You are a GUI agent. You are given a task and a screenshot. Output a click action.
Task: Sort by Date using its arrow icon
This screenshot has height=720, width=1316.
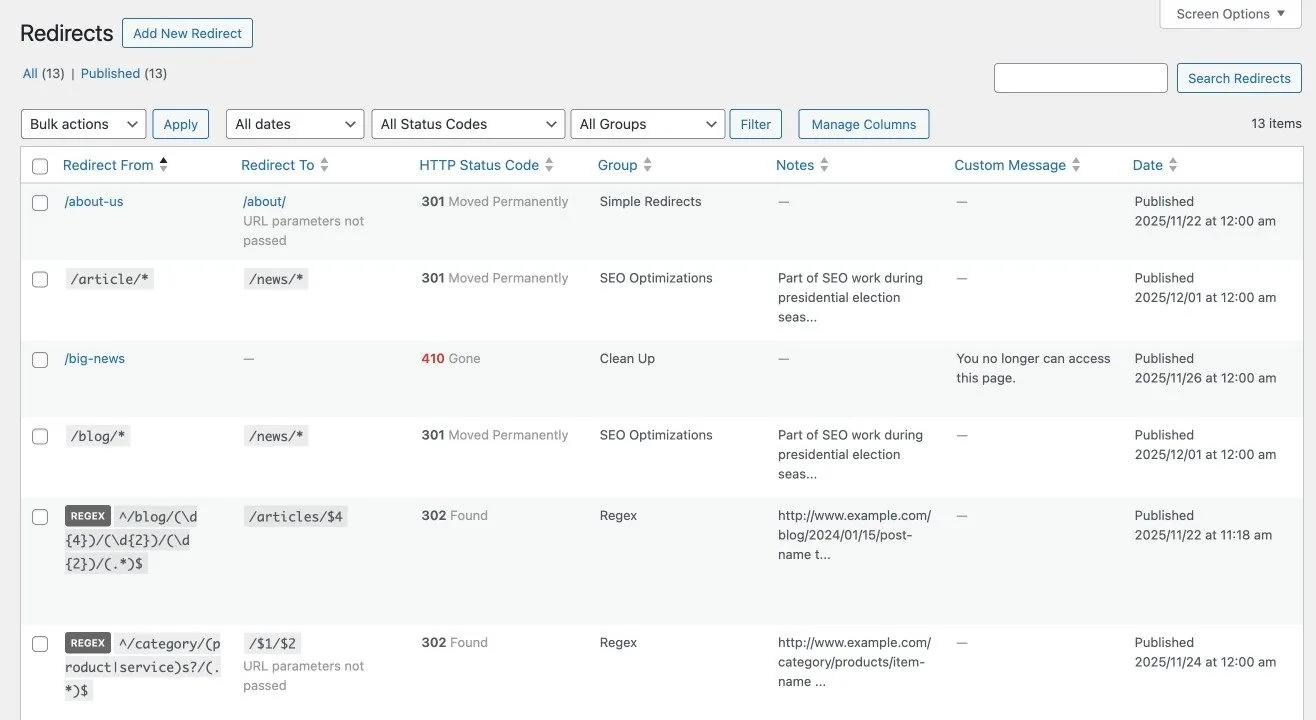click(x=1173, y=165)
